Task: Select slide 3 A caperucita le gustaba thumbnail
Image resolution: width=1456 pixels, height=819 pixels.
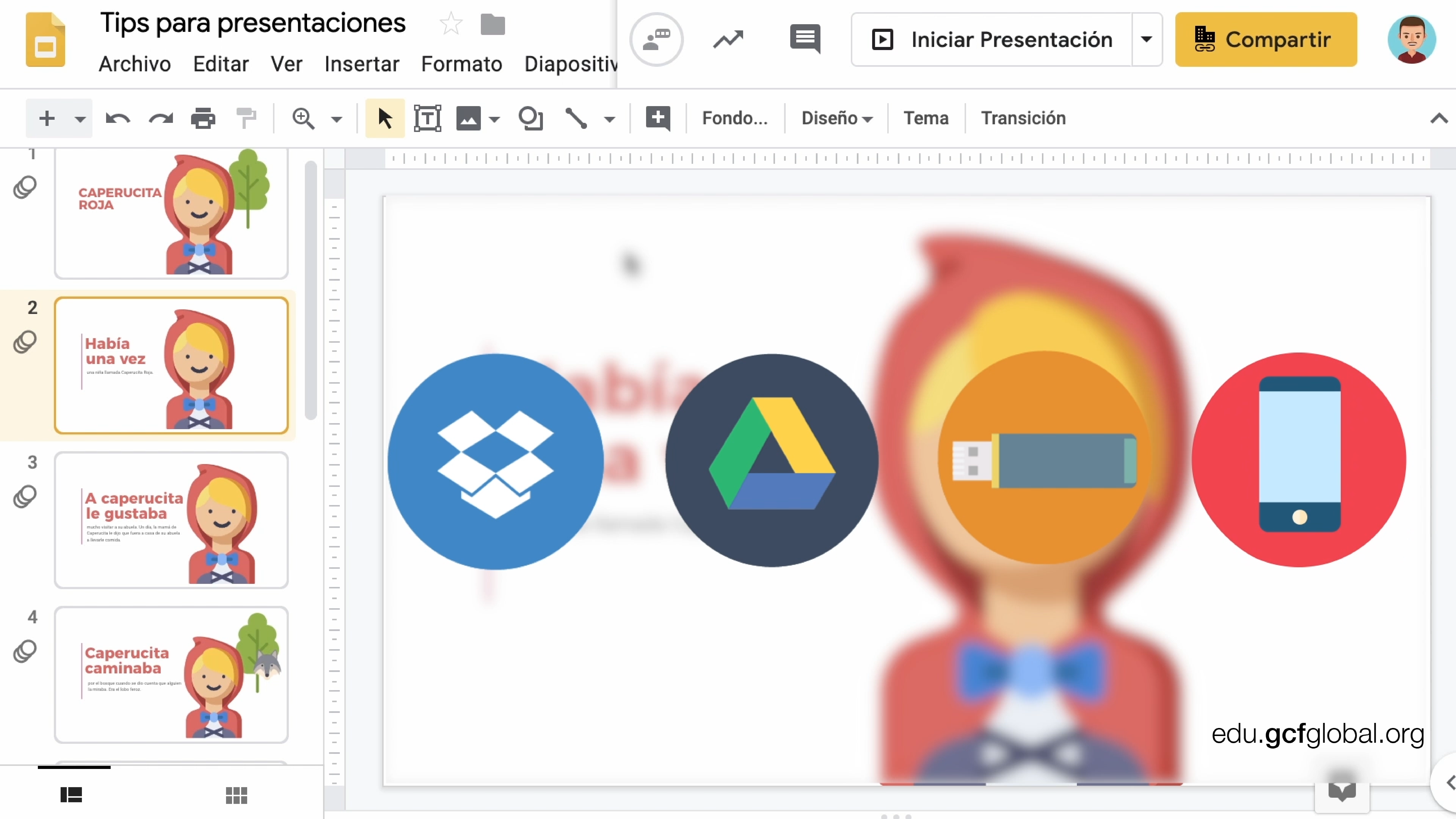Action: [171, 520]
